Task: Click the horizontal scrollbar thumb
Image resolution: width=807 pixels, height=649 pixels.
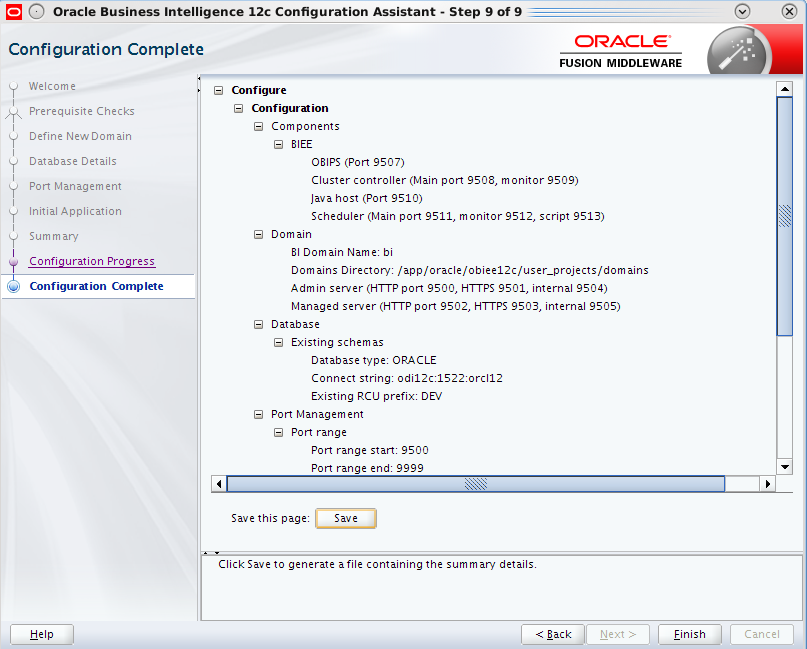Action: (x=476, y=484)
